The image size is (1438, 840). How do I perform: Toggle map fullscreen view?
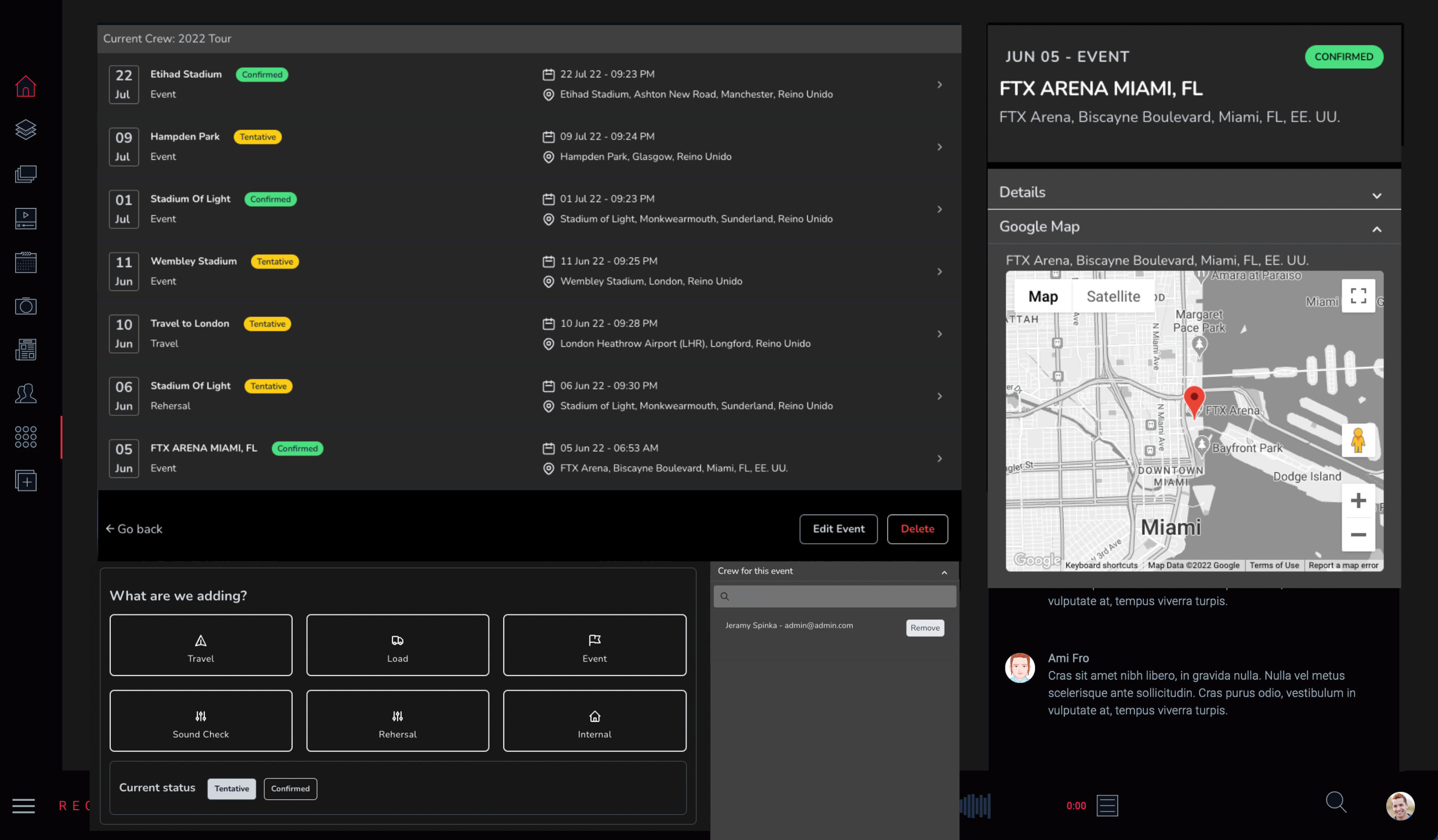click(1358, 296)
